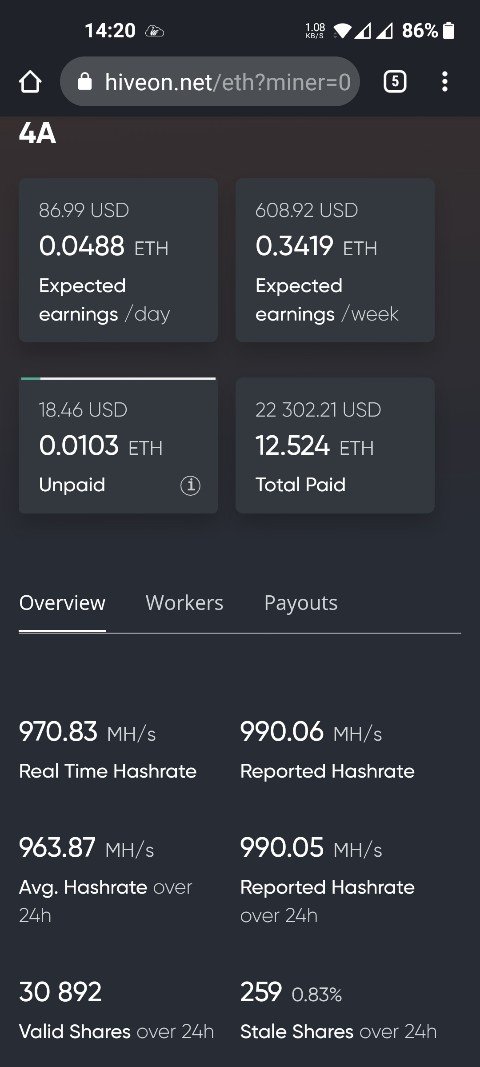This screenshot has height=1067, width=480.
Task: Switch to the Payouts tab
Action: [301, 603]
